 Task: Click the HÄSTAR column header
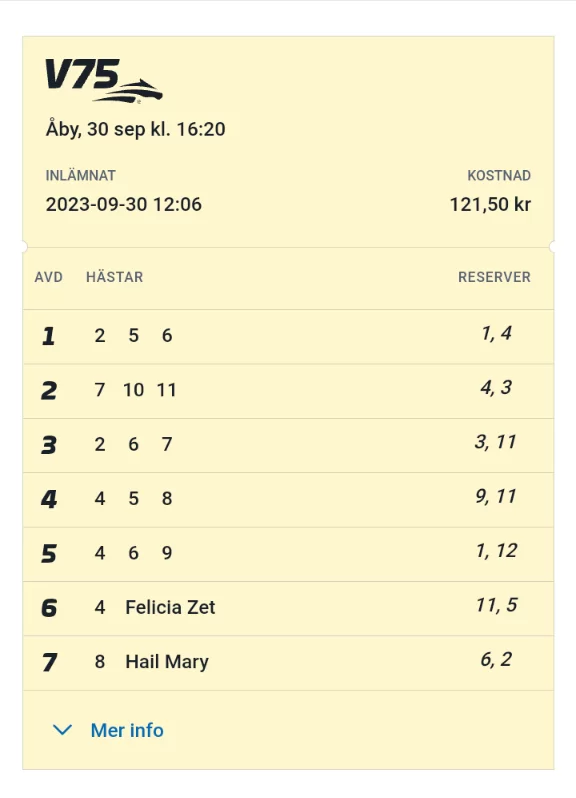pos(114,277)
